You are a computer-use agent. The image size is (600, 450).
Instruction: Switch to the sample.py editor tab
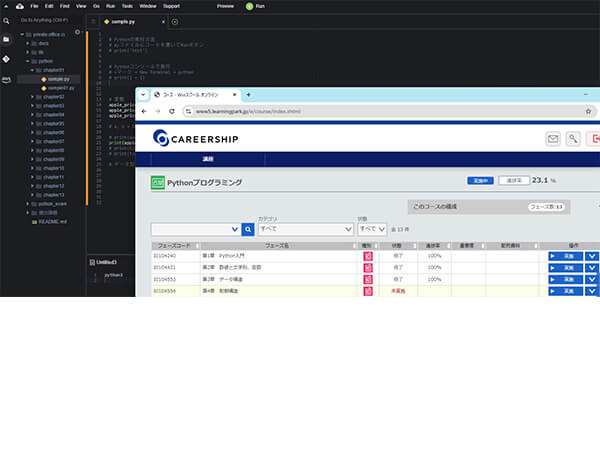[x=123, y=21]
